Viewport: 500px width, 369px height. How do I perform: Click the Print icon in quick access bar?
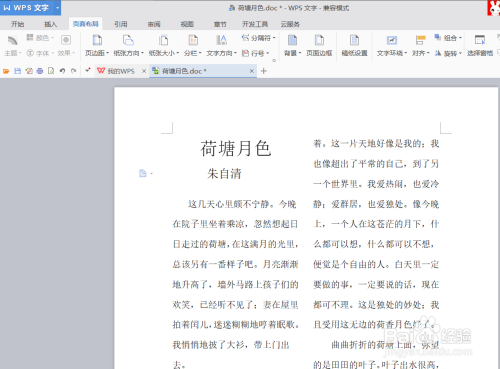click(x=40, y=71)
